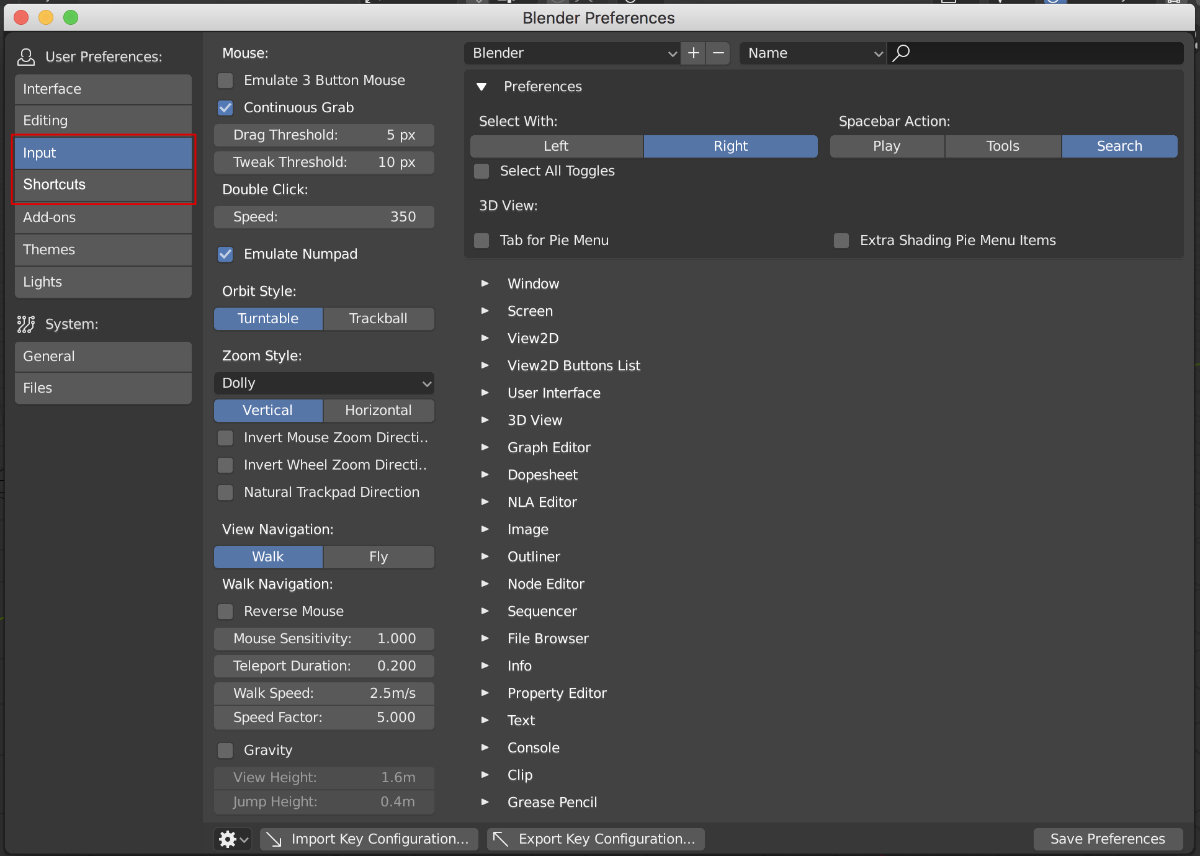Open the Editing preferences tab
Screen dimensions: 1200x856
tap(103, 121)
